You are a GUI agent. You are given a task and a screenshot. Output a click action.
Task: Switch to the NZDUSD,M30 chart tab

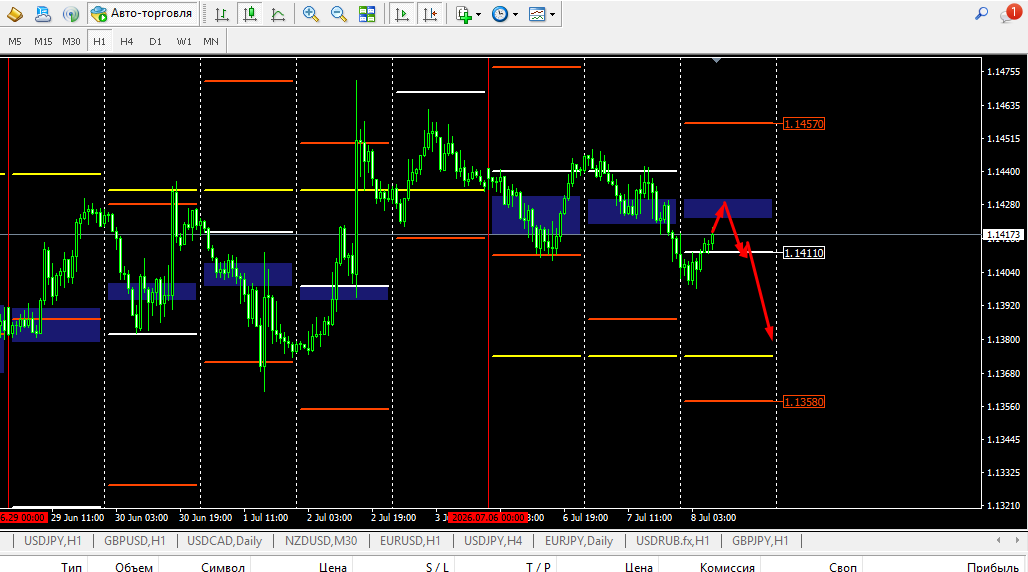tap(321, 541)
